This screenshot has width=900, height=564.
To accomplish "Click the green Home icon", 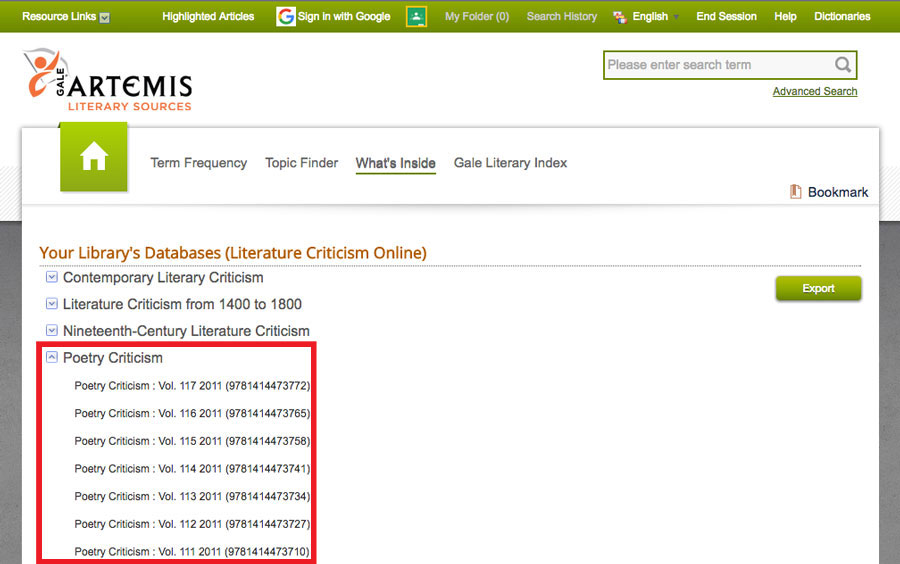I will point(94,156).
